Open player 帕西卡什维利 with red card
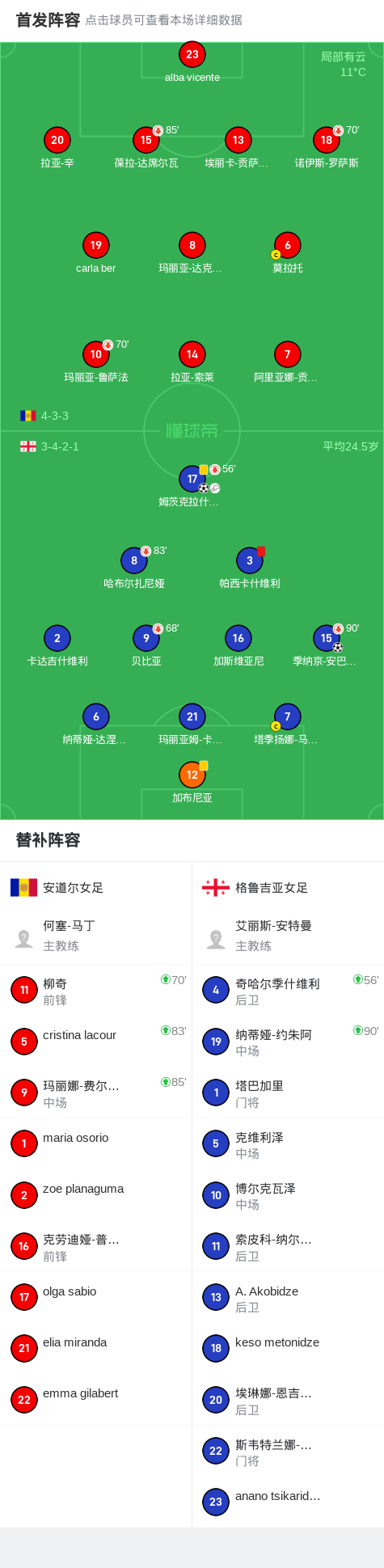The width and height of the screenshot is (384, 1568). (x=250, y=560)
